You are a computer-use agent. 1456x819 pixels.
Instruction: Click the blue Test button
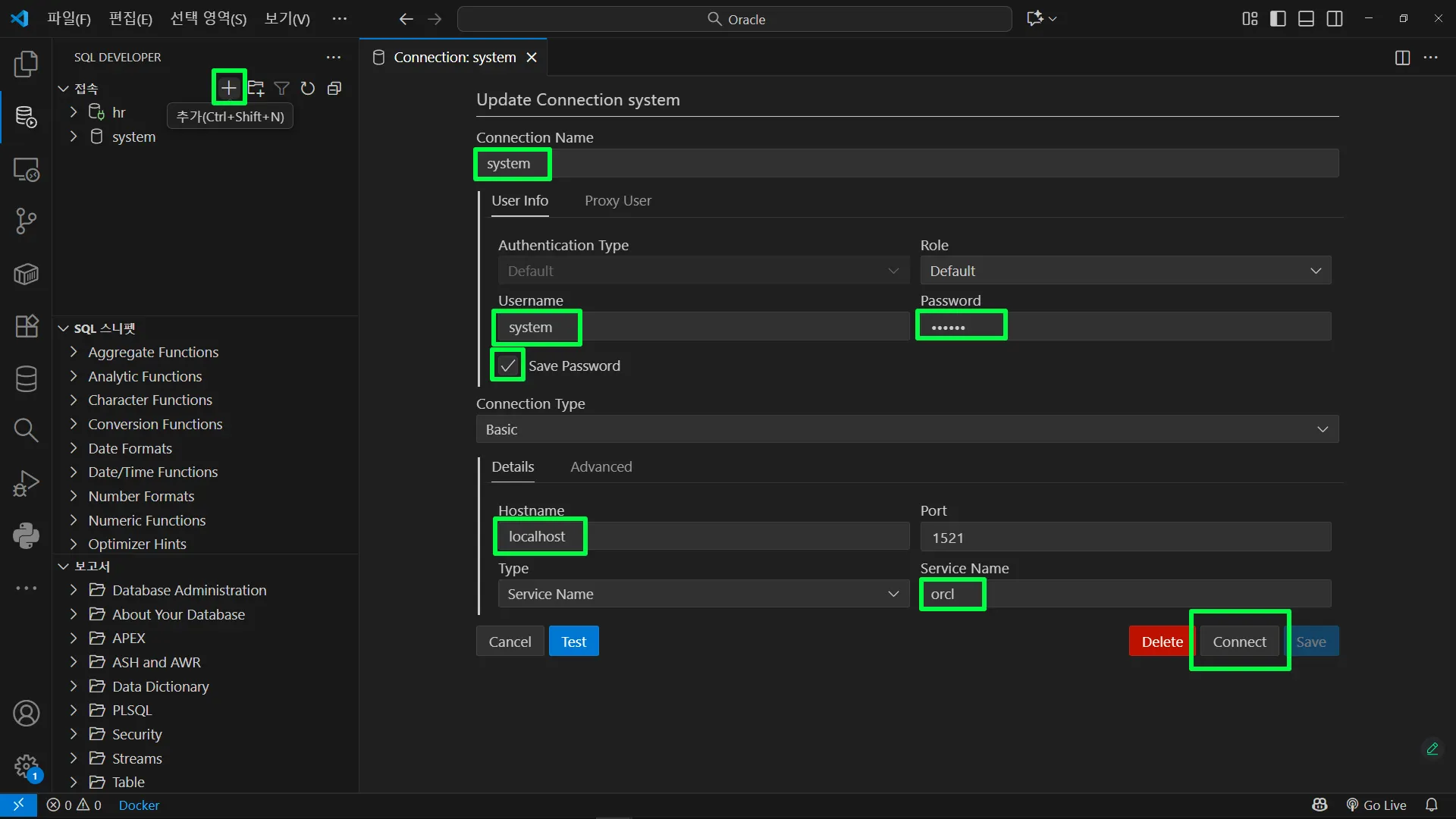click(x=573, y=642)
